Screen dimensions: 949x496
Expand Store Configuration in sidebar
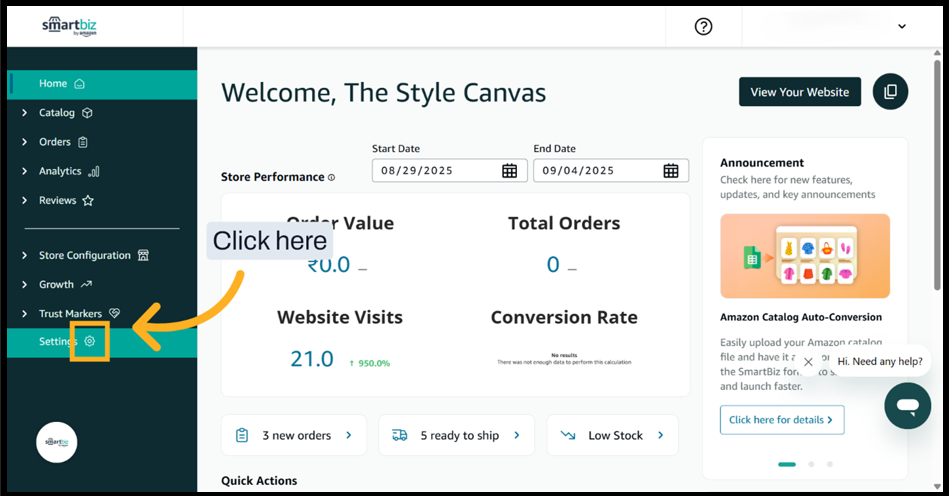92,255
